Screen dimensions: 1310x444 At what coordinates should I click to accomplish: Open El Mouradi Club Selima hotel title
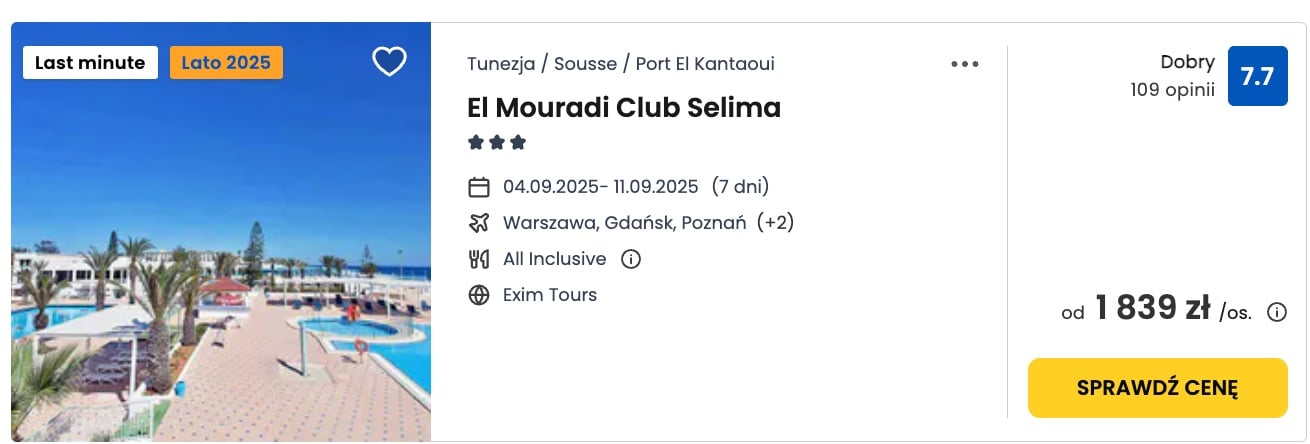(624, 107)
